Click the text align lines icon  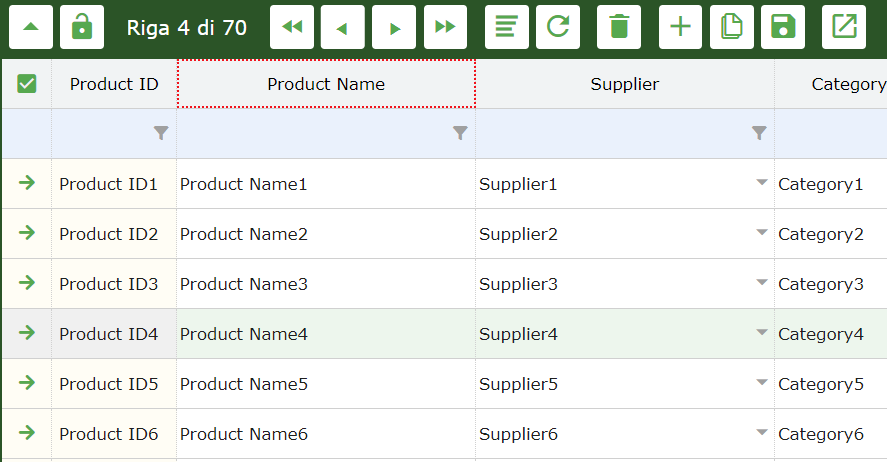coord(507,27)
